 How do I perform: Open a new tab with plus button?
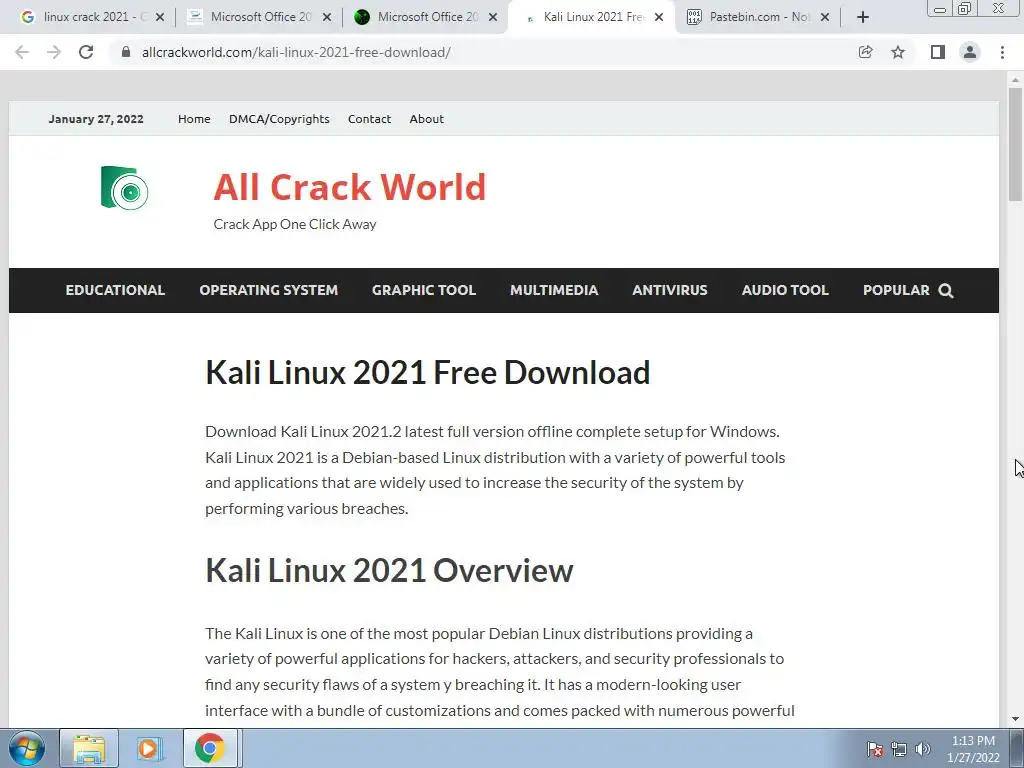point(863,17)
